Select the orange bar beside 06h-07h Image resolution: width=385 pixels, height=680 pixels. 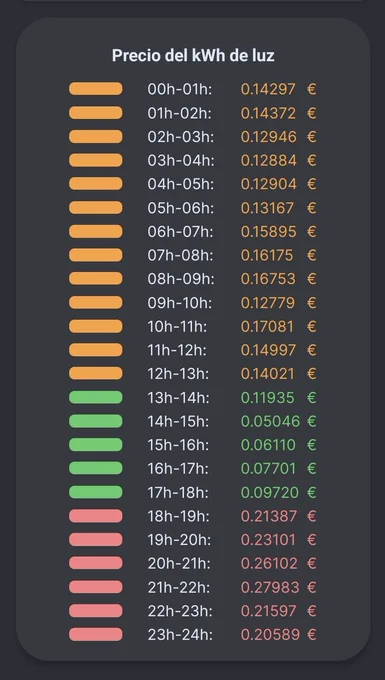pyautogui.click(x=95, y=231)
